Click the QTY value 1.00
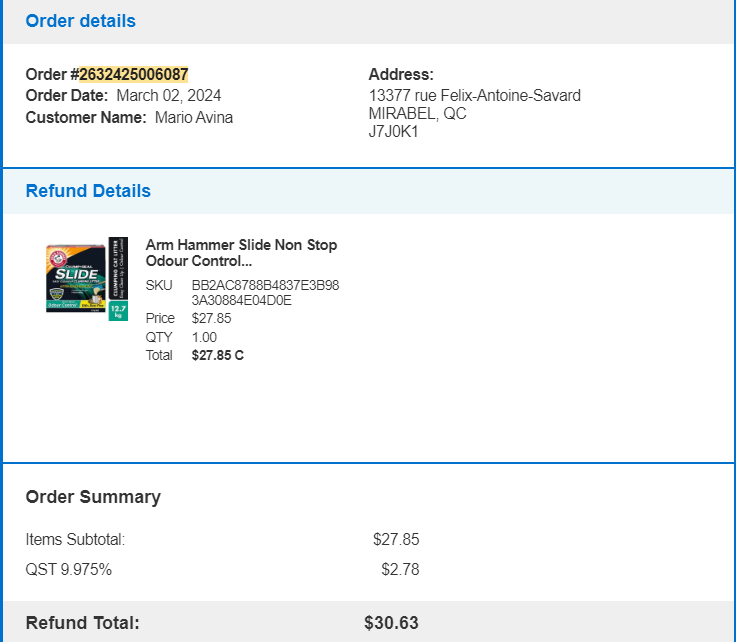The image size is (736, 642). (x=204, y=337)
